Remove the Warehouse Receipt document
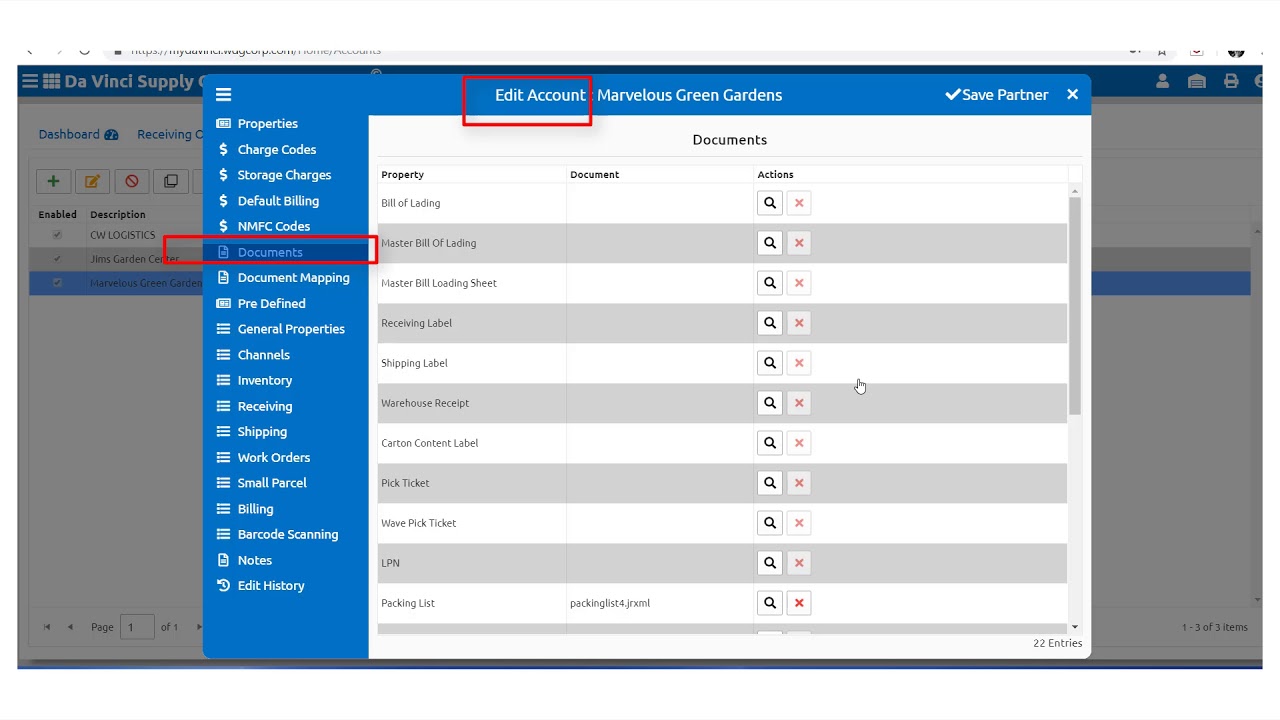Screen dimensions: 1280x720 point(799,403)
